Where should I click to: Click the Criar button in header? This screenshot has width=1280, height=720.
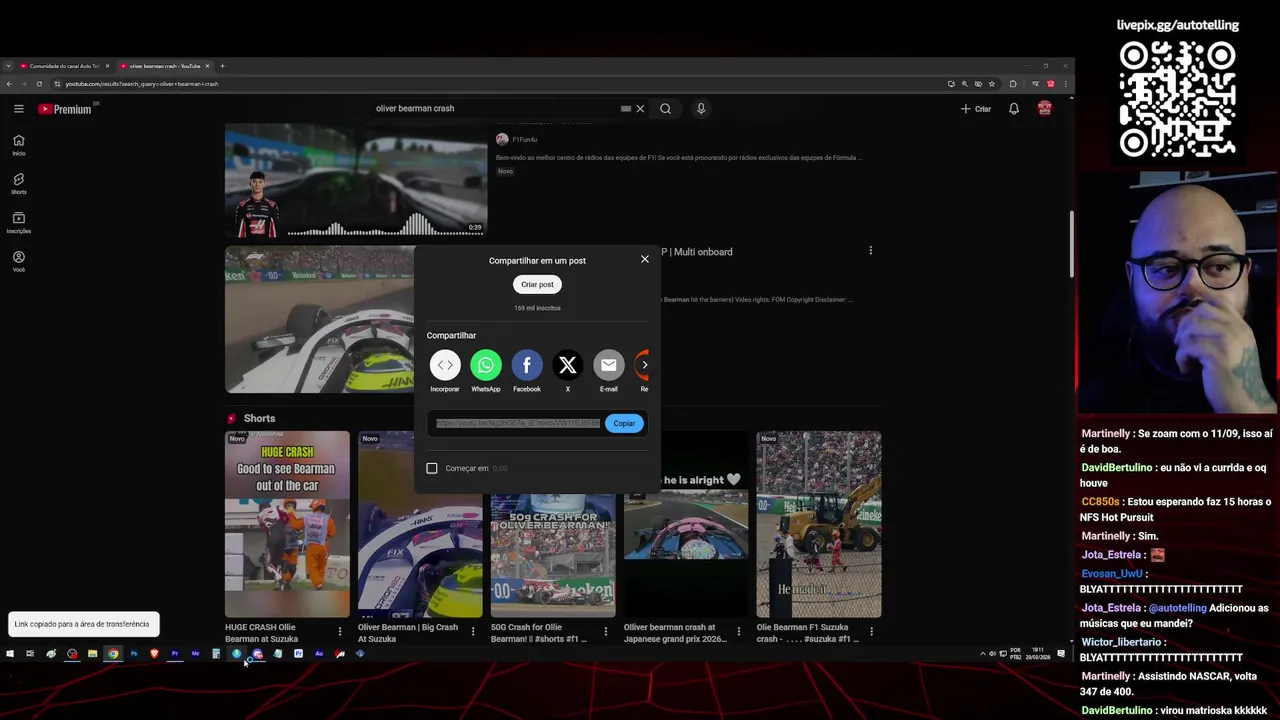click(x=976, y=109)
